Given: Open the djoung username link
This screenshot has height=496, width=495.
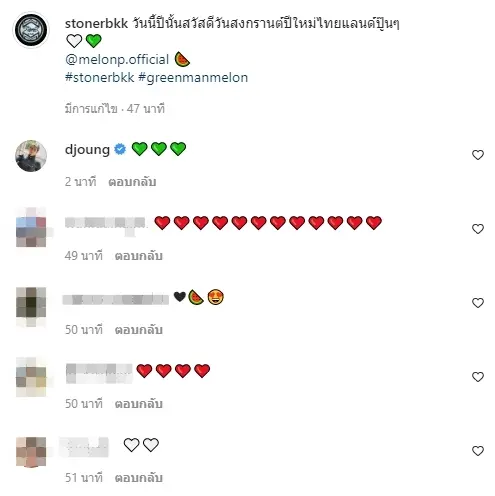Looking at the screenshot, I should 87,150.
